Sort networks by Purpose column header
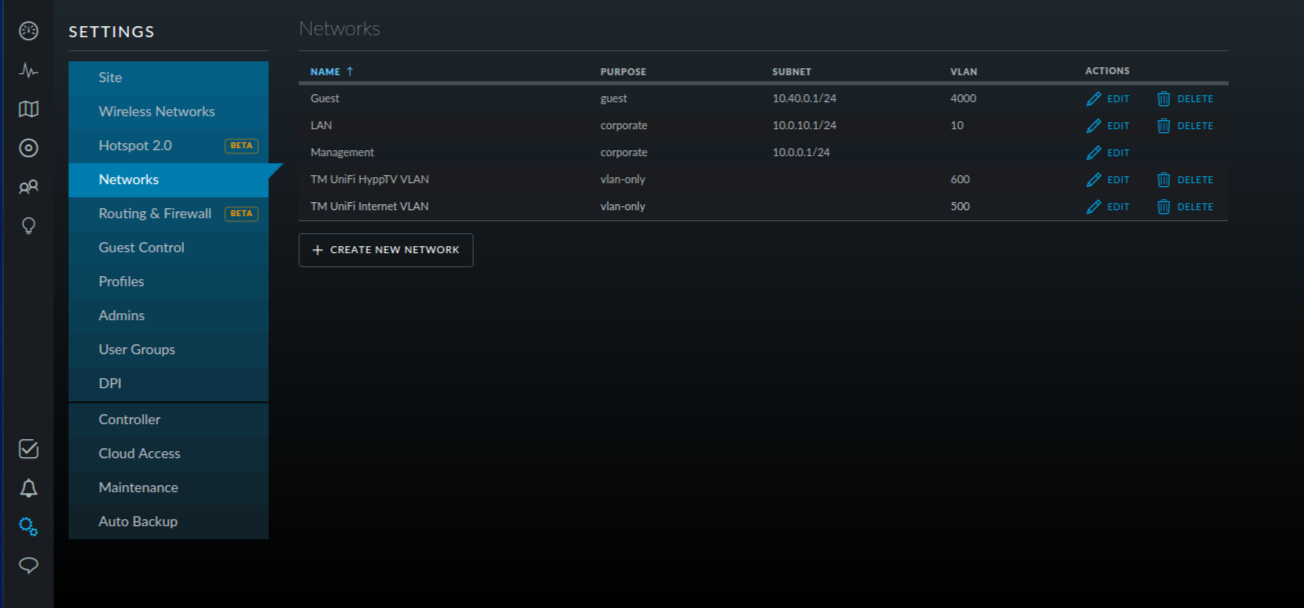 tap(623, 72)
